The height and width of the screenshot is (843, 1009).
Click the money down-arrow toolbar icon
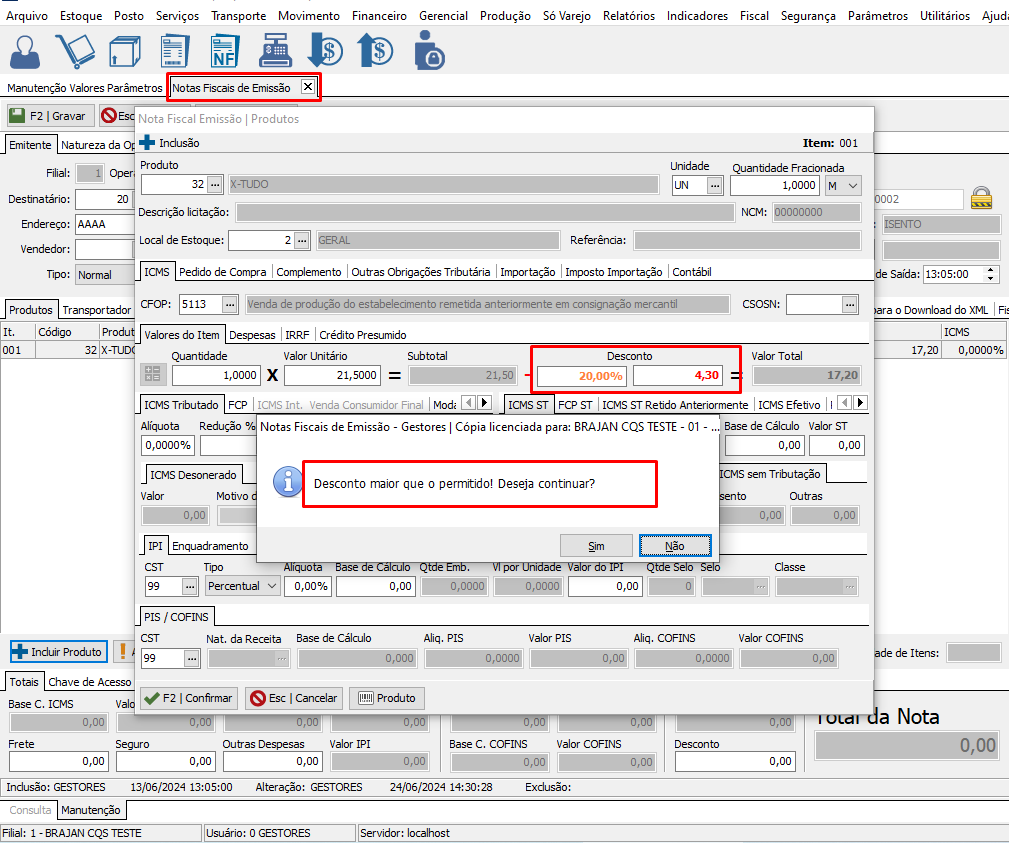coord(325,51)
